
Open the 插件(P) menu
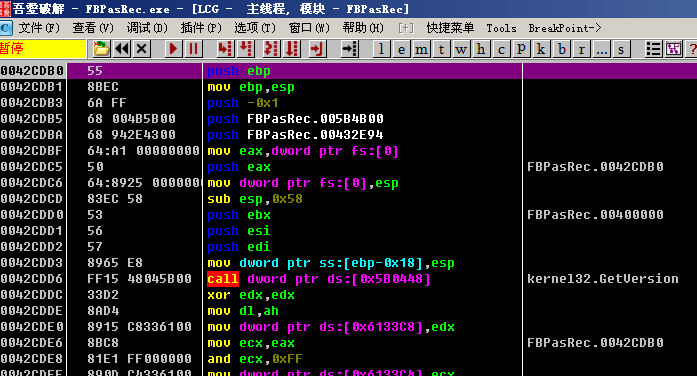[x=201, y=28]
